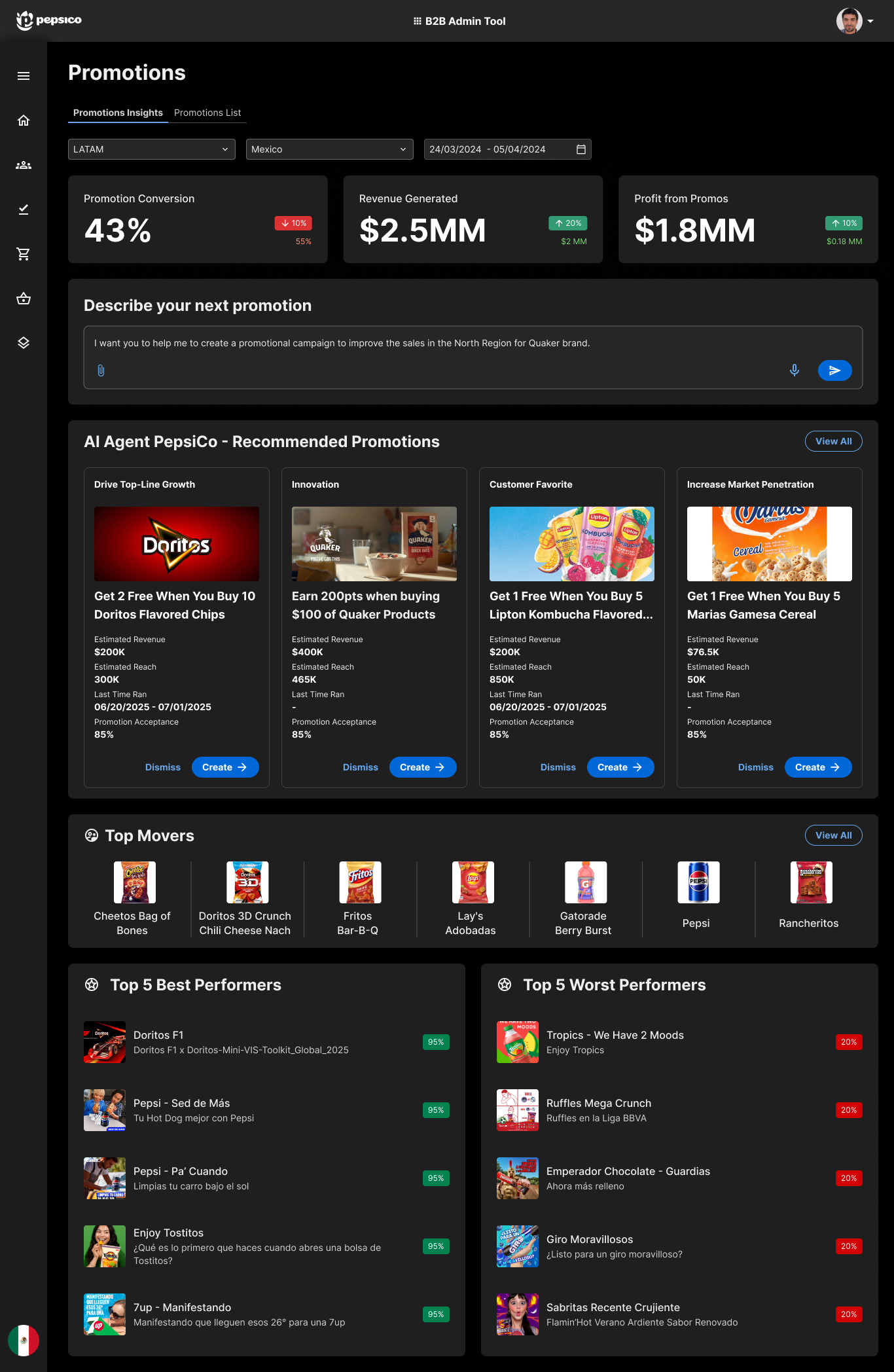View All Top Movers
This screenshot has height=1372, width=894.
click(x=834, y=835)
